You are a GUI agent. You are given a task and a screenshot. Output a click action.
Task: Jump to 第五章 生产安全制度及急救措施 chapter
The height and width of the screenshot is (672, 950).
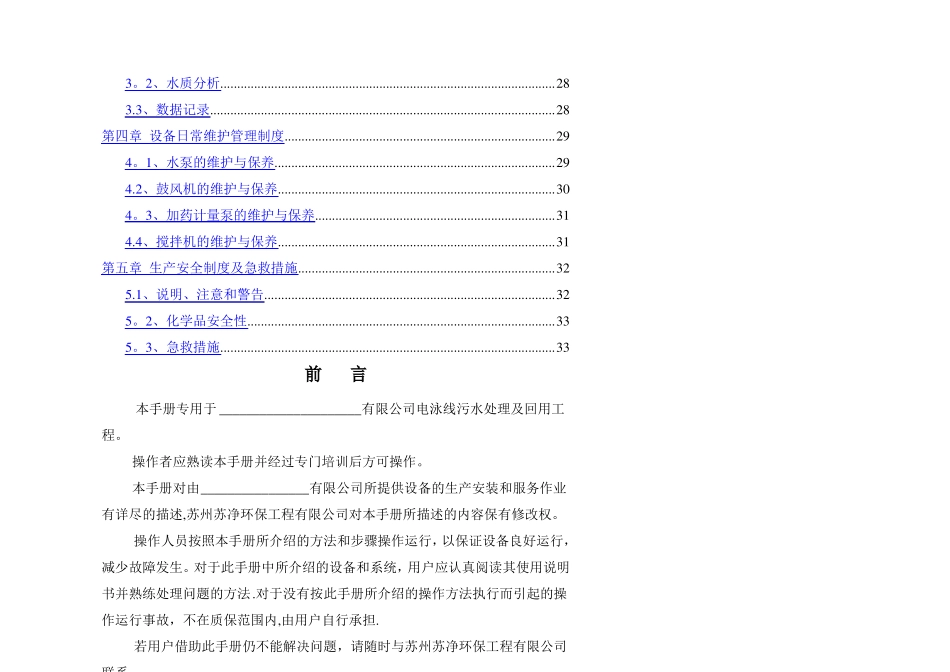200,268
